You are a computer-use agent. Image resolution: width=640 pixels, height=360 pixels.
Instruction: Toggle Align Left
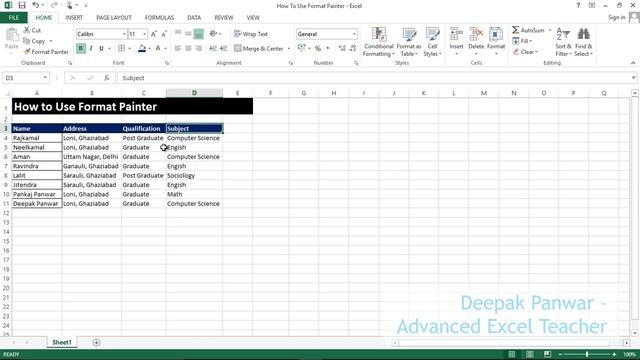point(178,48)
